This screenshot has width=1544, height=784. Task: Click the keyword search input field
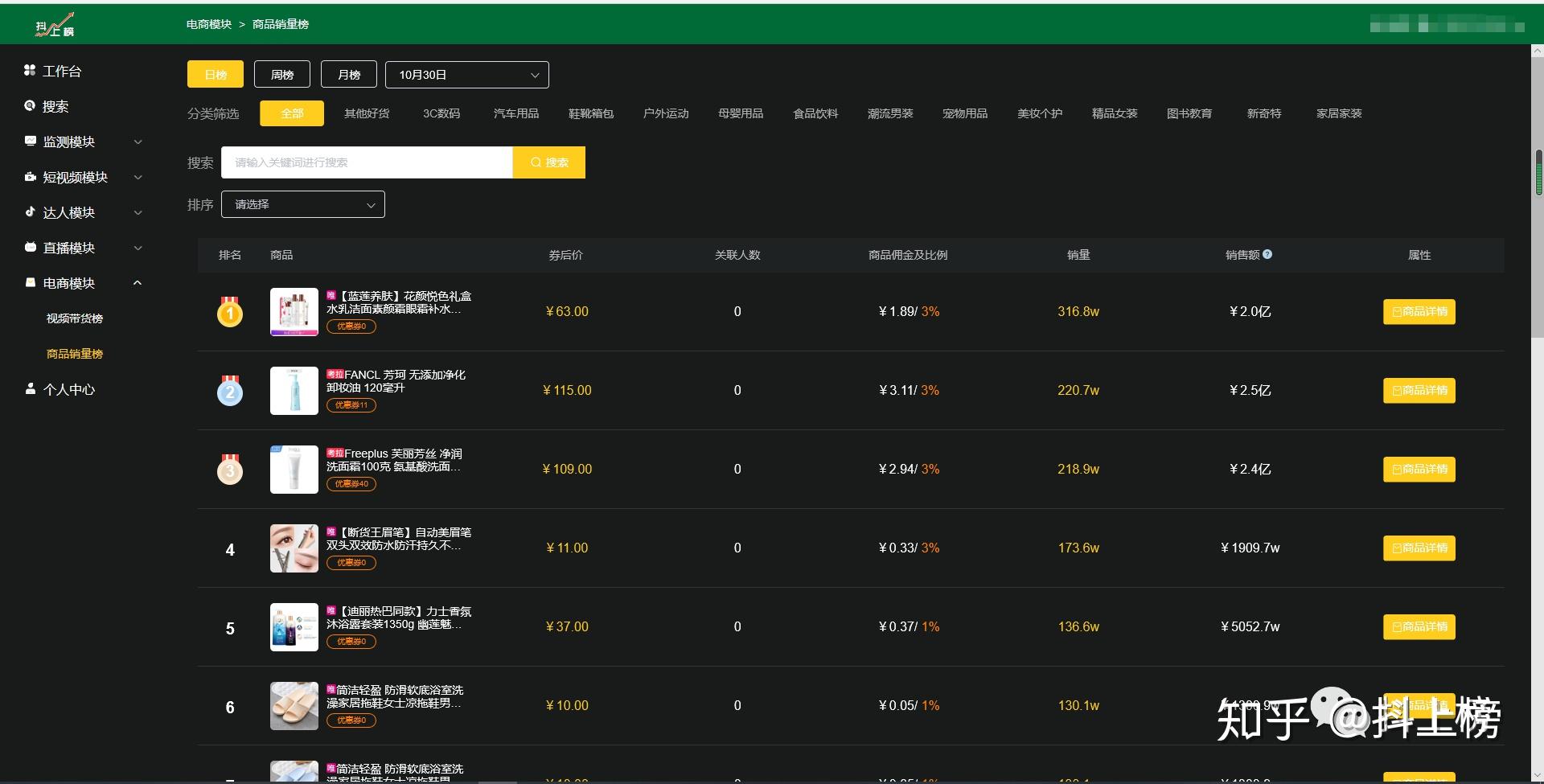point(367,162)
